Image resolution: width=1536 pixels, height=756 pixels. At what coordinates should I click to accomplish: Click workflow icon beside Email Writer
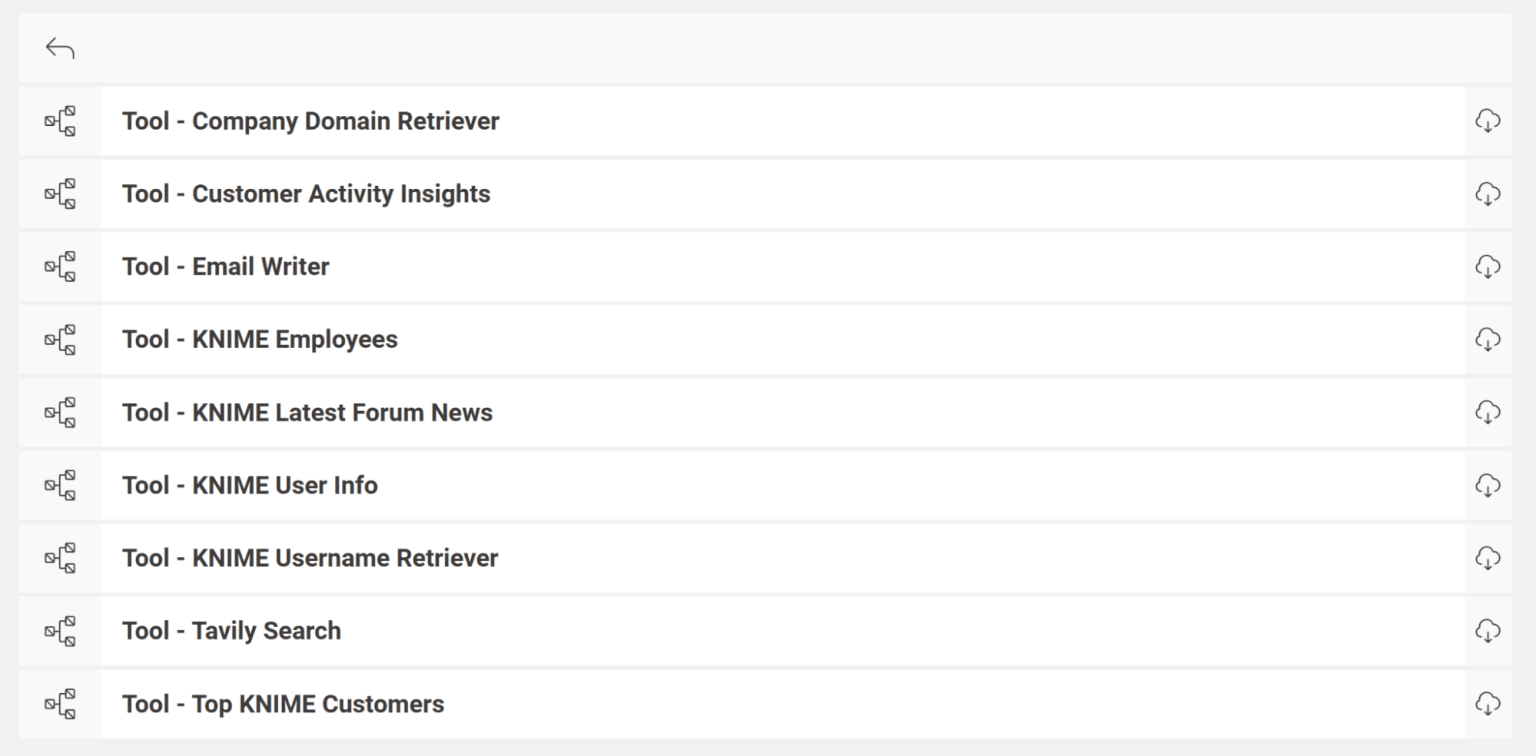click(60, 267)
